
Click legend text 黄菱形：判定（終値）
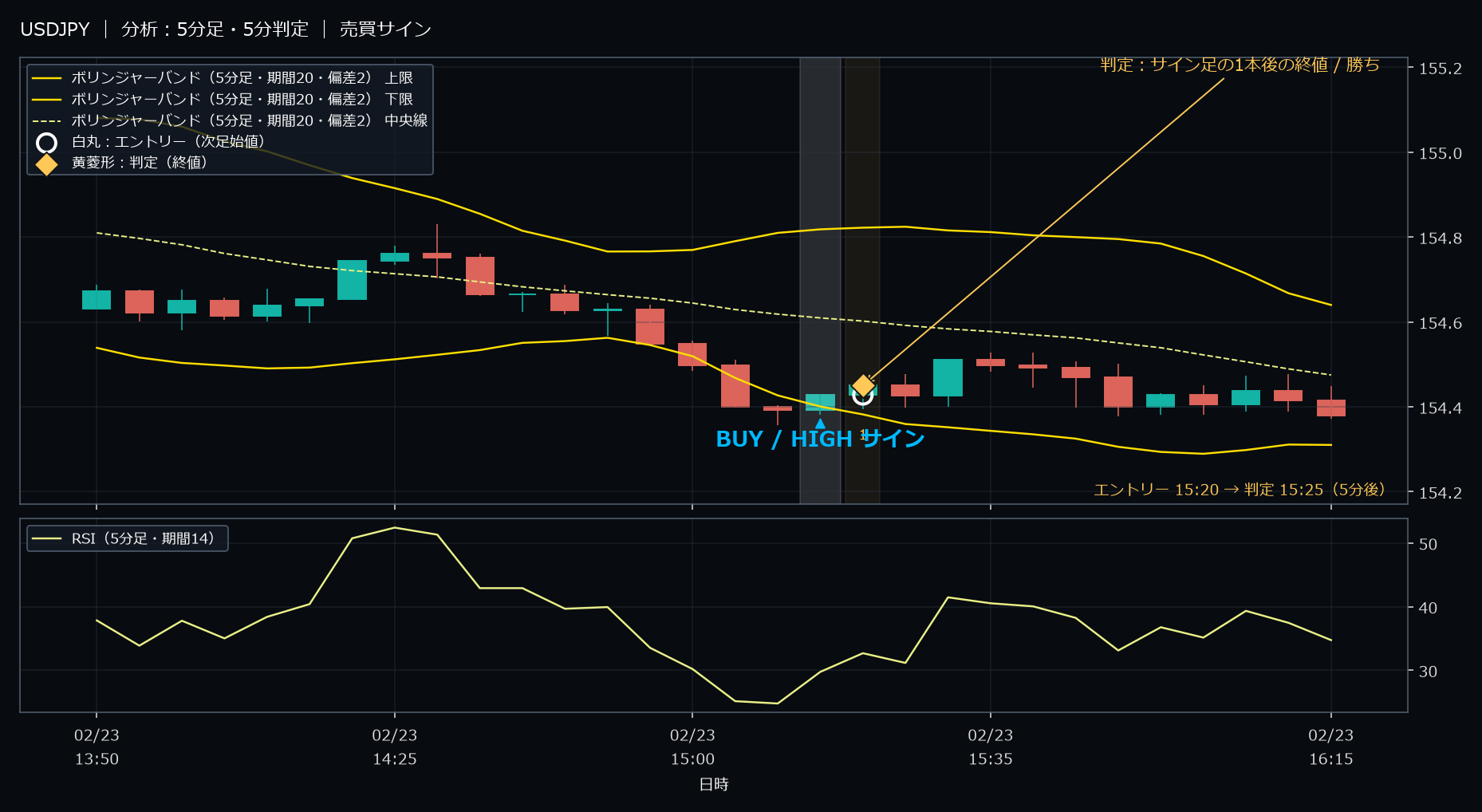140,163
